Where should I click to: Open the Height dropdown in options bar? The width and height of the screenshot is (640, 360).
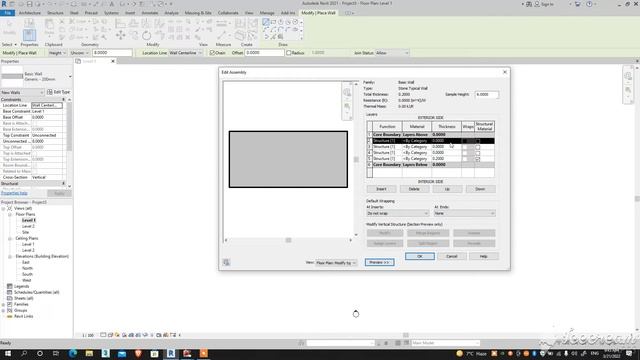[57, 53]
